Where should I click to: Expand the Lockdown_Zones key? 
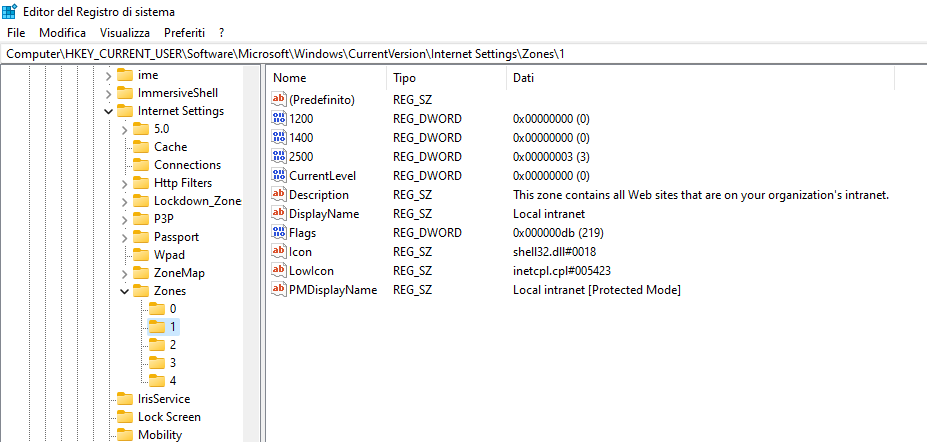click(124, 202)
